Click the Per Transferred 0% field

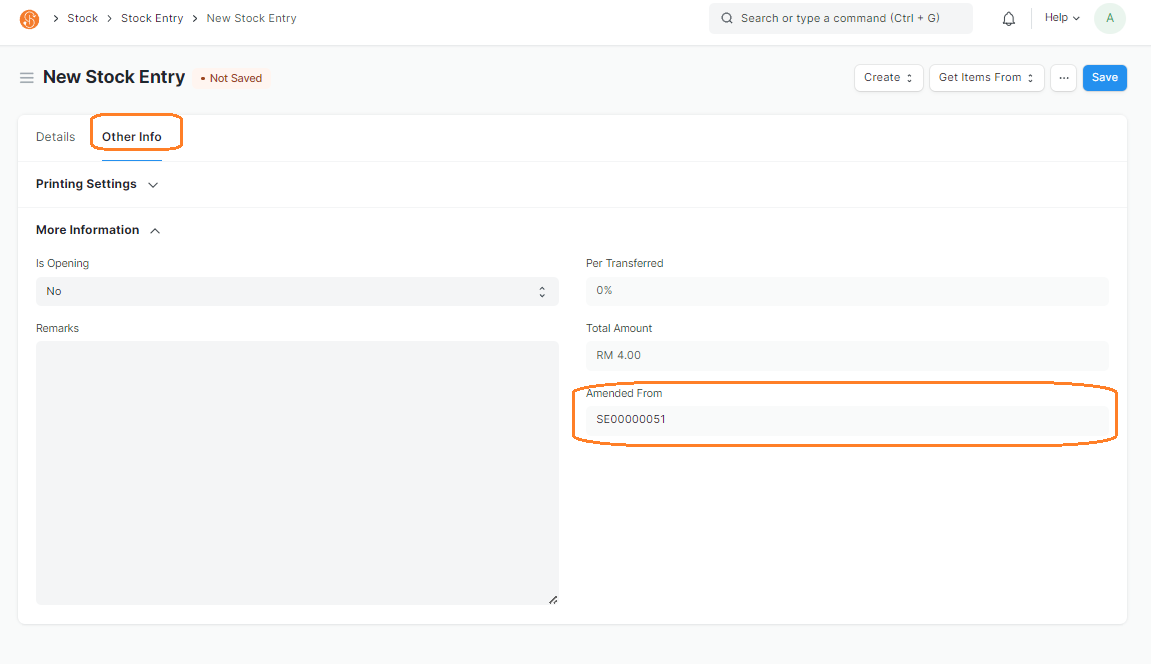847,291
